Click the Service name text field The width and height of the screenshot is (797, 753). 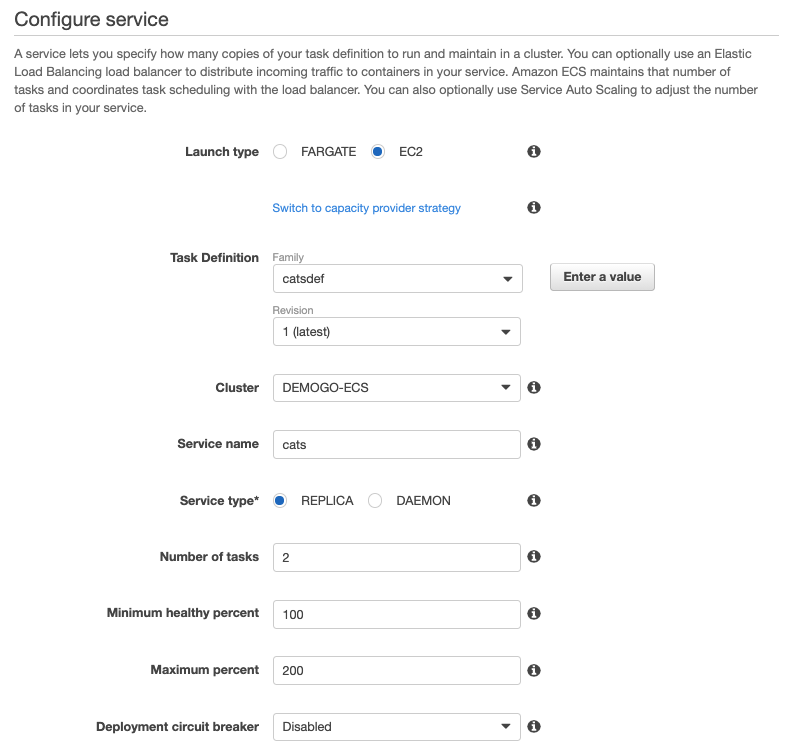[396, 444]
